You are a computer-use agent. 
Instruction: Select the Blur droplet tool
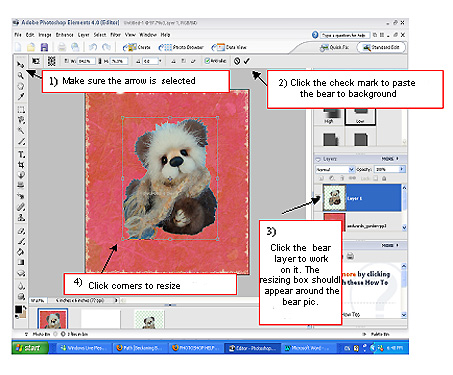[21, 286]
